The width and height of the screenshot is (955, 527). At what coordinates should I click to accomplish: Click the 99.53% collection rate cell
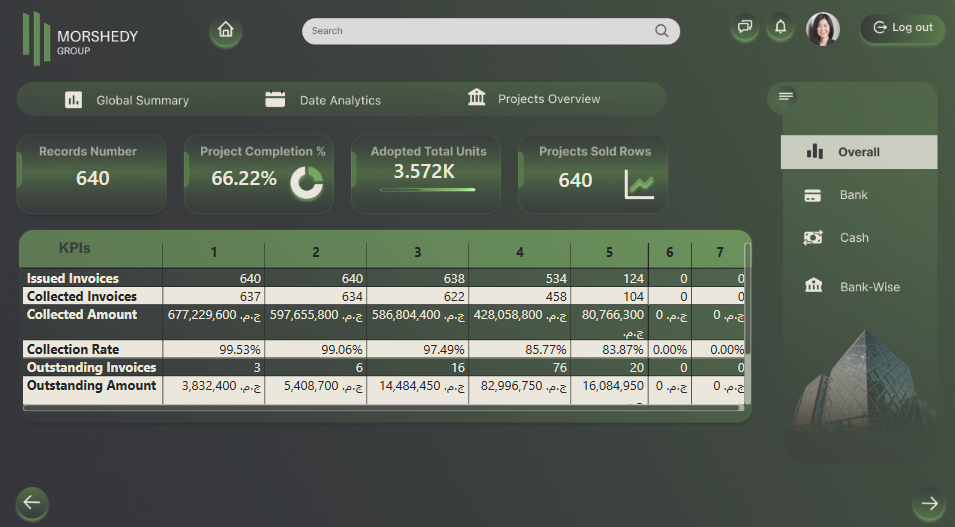(x=214, y=350)
